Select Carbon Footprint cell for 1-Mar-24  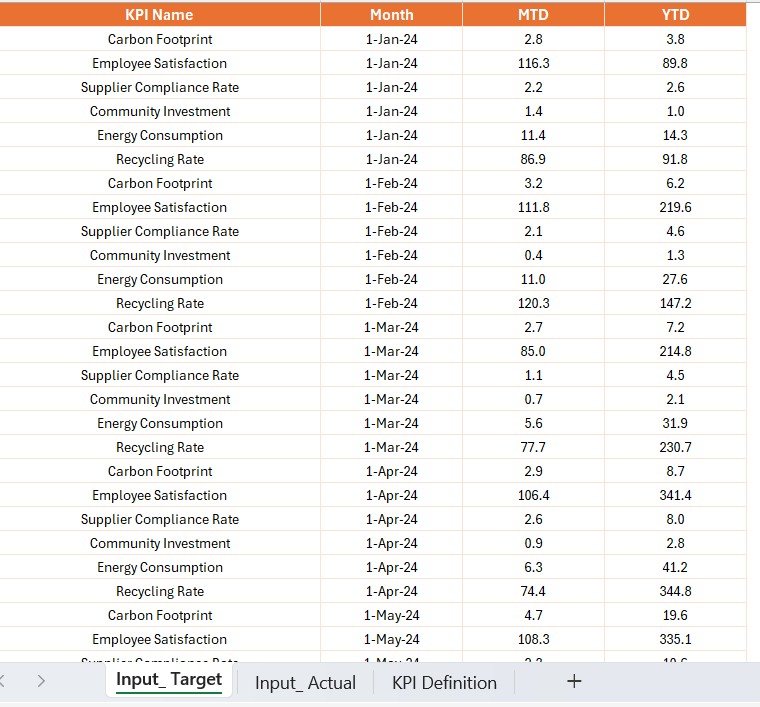160,327
